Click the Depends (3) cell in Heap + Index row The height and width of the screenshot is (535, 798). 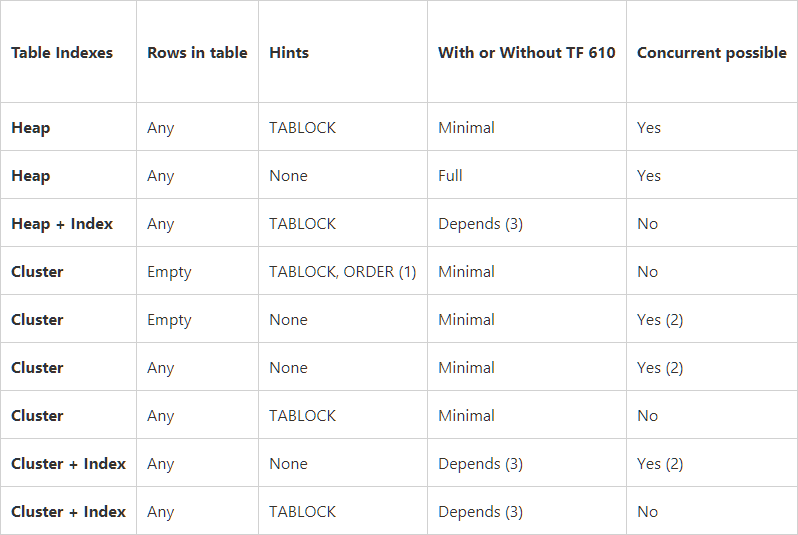point(480,224)
